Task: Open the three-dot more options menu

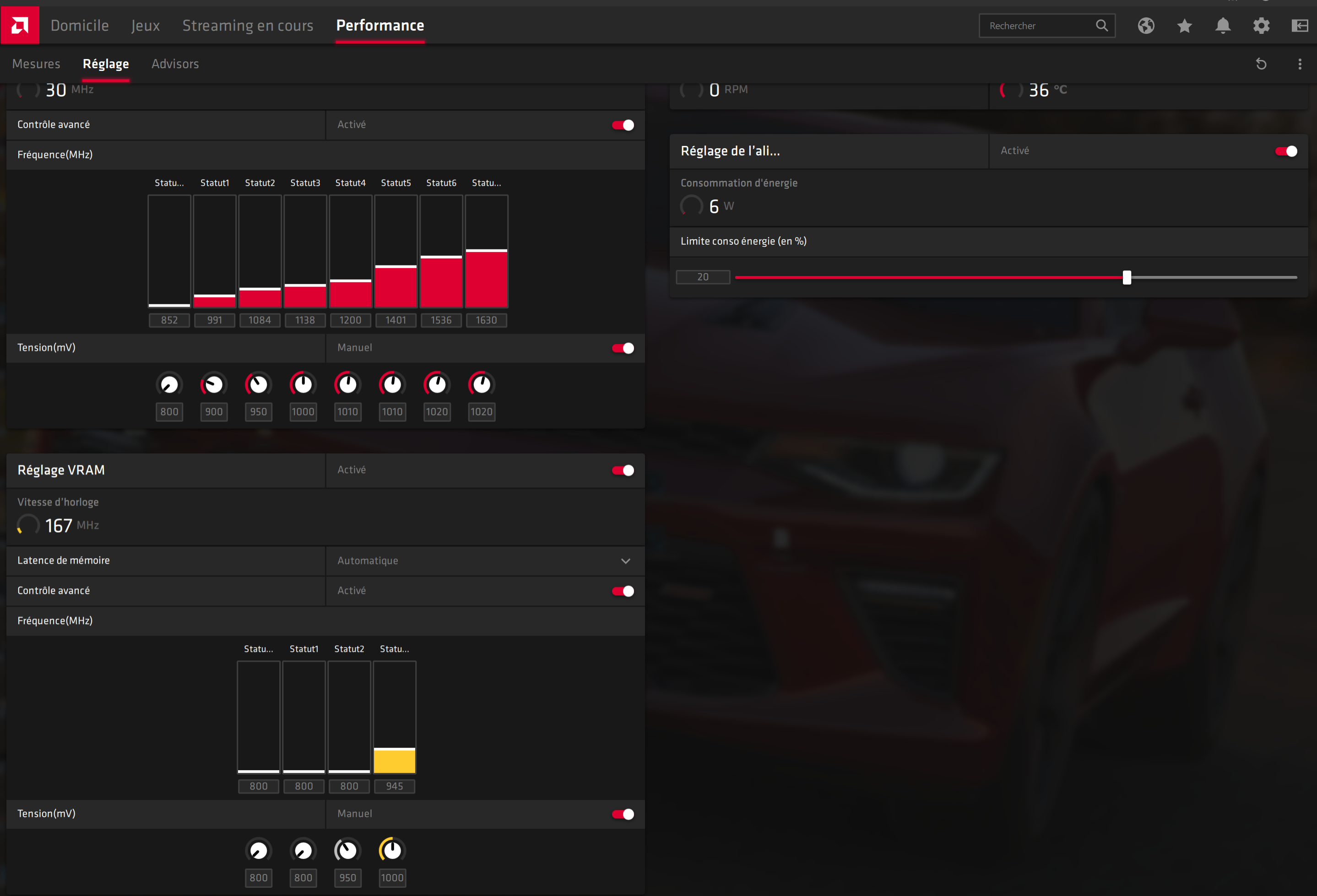Action: (x=1300, y=64)
